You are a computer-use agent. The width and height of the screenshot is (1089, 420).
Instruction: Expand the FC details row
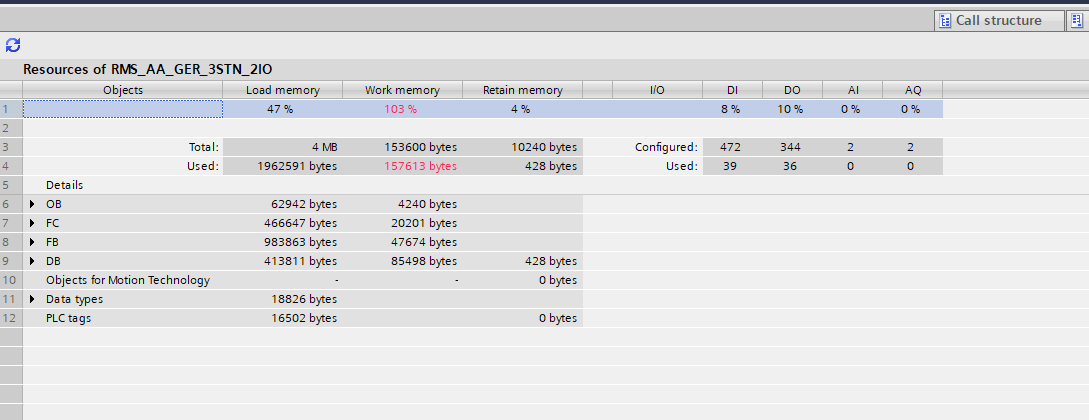[32, 223]
